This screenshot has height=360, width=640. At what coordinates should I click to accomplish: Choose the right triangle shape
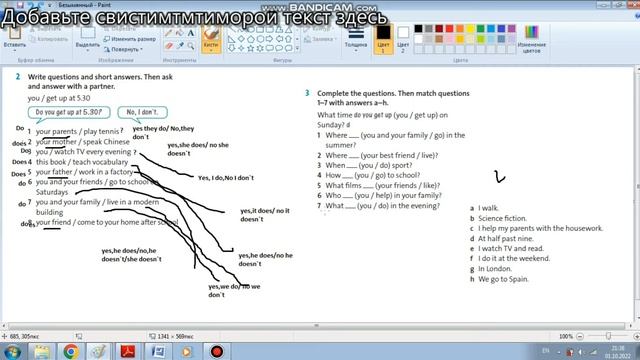231,39
